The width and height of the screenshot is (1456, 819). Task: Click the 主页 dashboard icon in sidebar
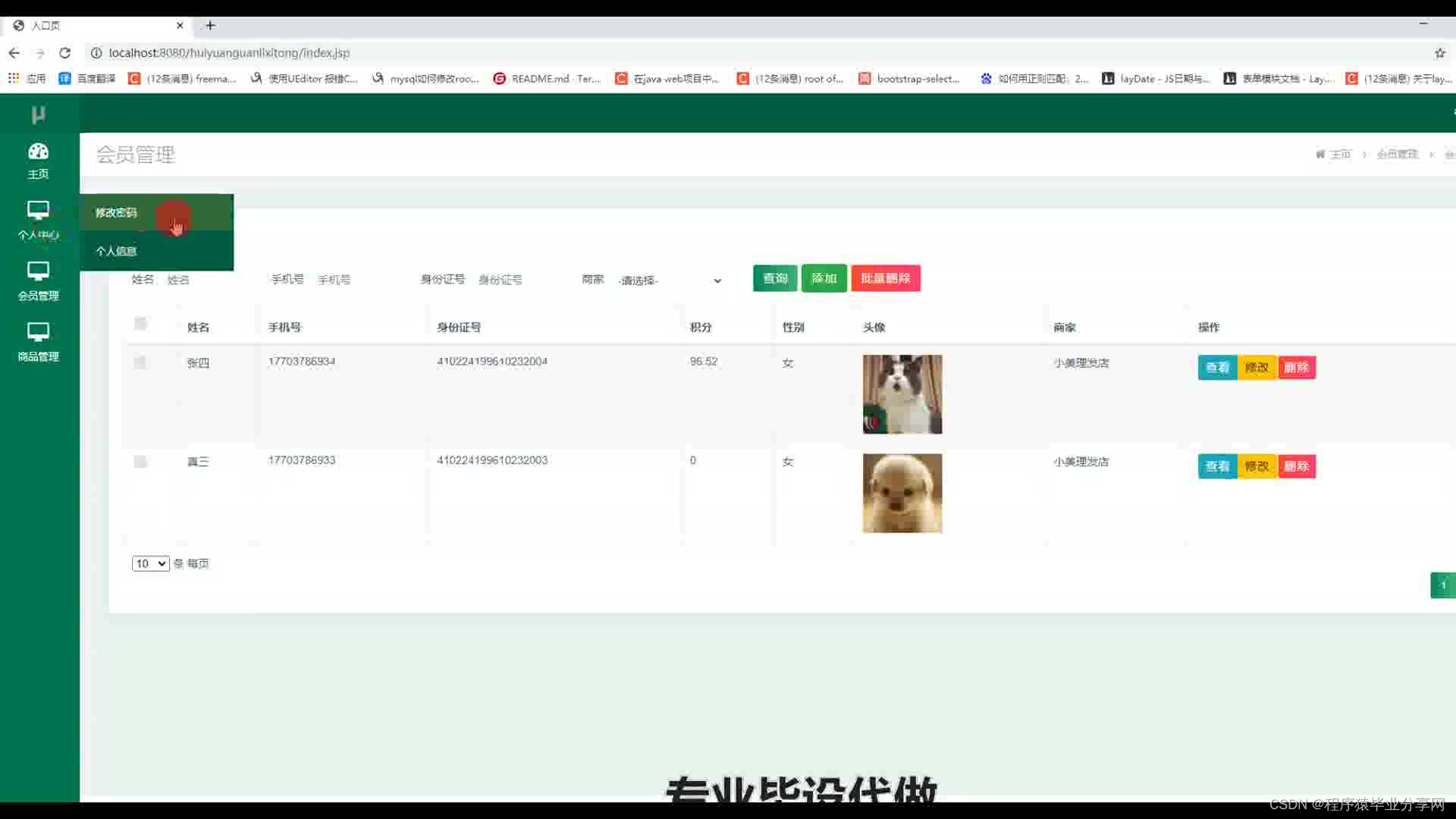[x=38, y=152]
